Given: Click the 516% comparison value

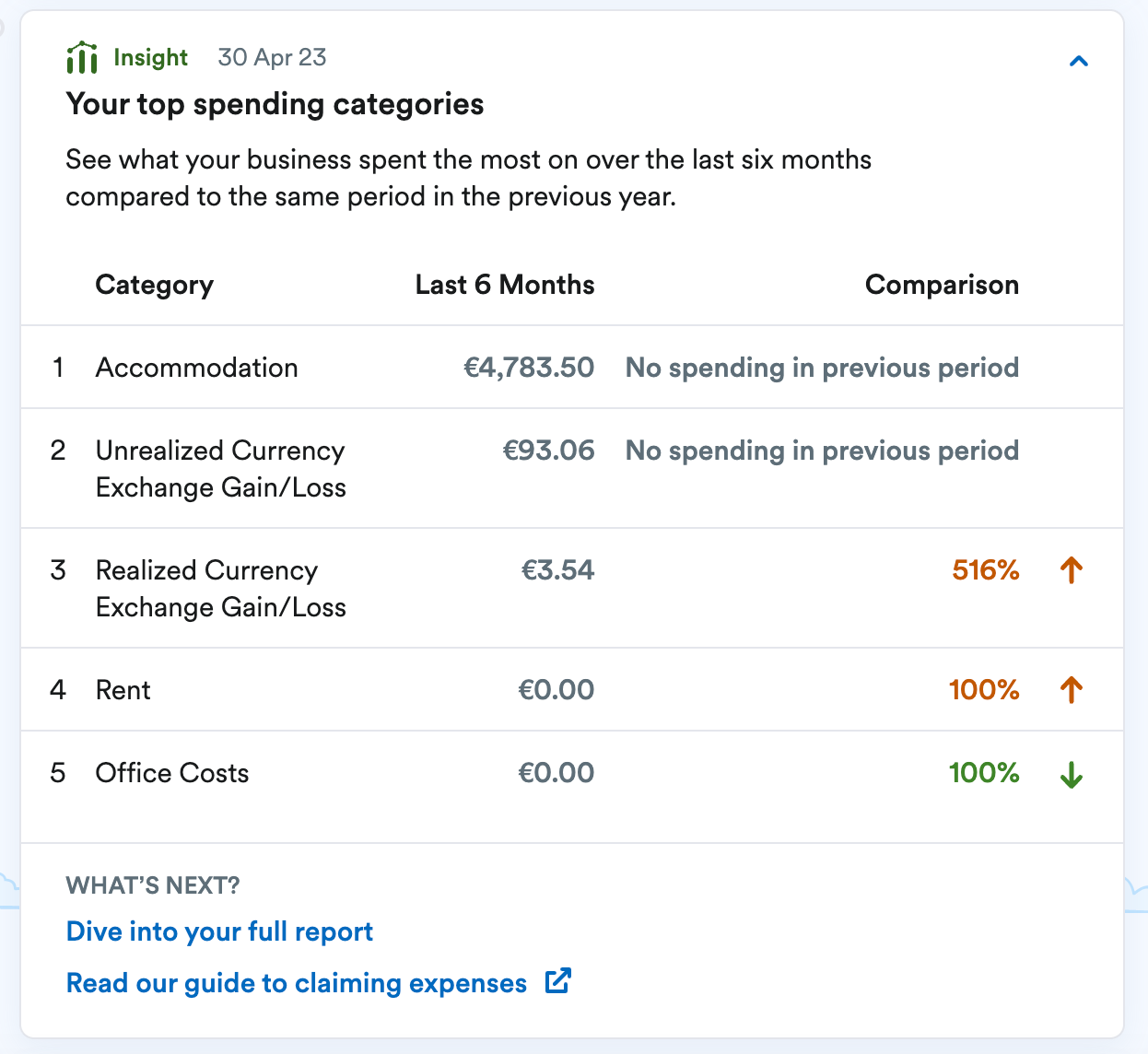Looking at the screenshot, I should 986,570.
